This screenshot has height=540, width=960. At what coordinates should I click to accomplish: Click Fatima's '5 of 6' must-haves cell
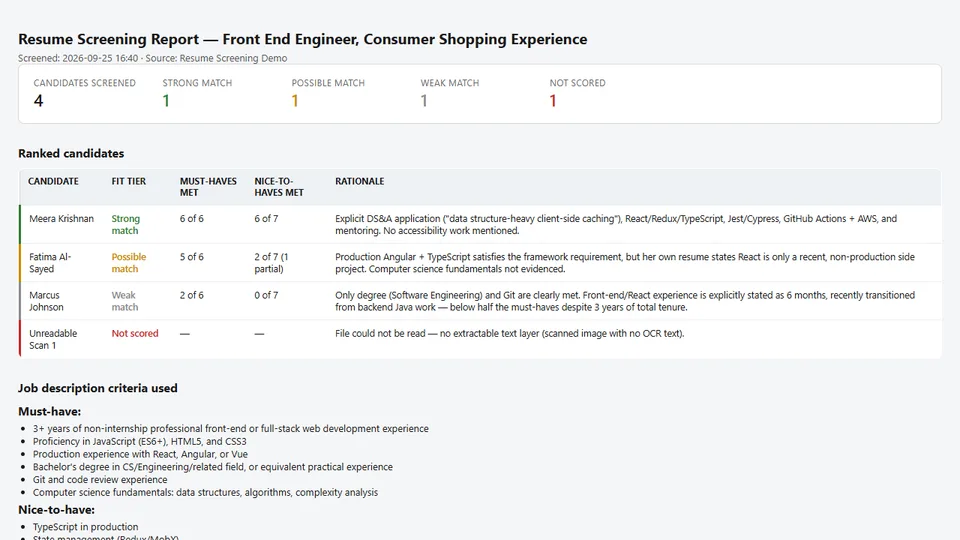click(192, 257)
